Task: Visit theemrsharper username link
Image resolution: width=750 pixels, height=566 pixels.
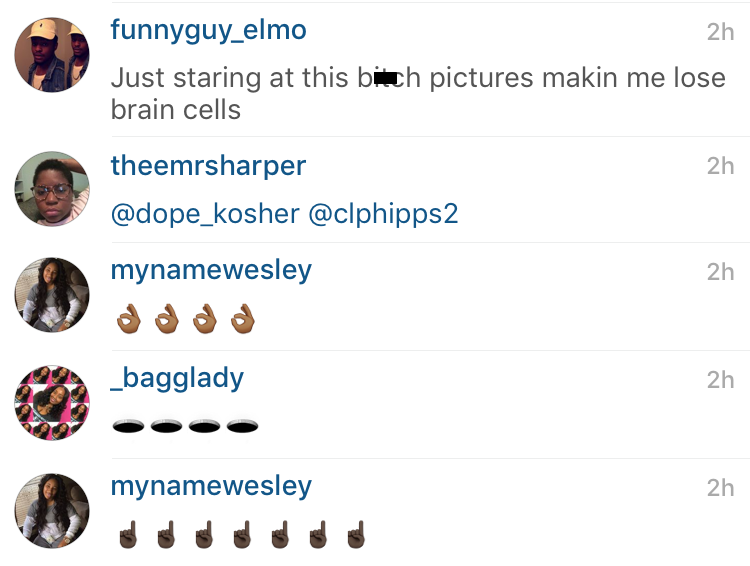Action: (x=208, y=166)
